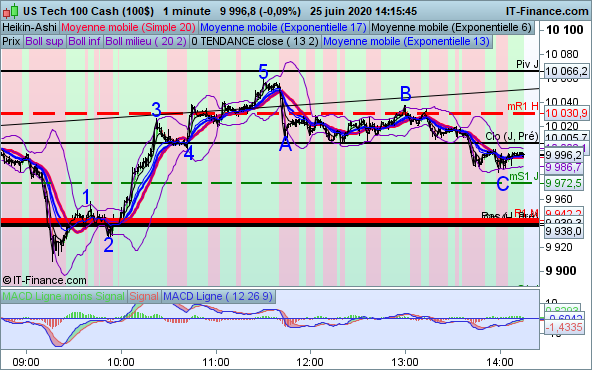Screen dimensions: 592x370
Task: Click the 10 020 price axis label
Action: [x=562, y=126]
